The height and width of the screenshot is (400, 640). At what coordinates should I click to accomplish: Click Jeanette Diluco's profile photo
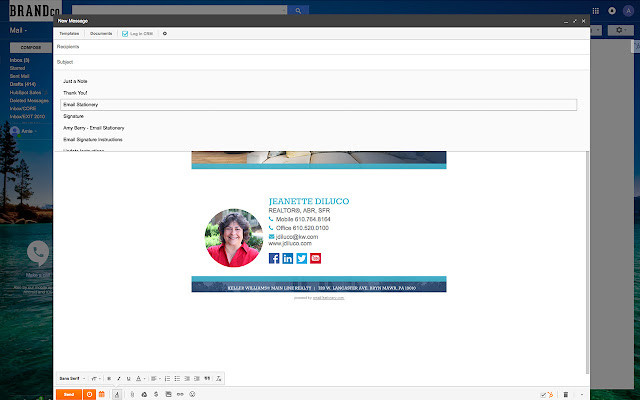click(x=233, y=238)
